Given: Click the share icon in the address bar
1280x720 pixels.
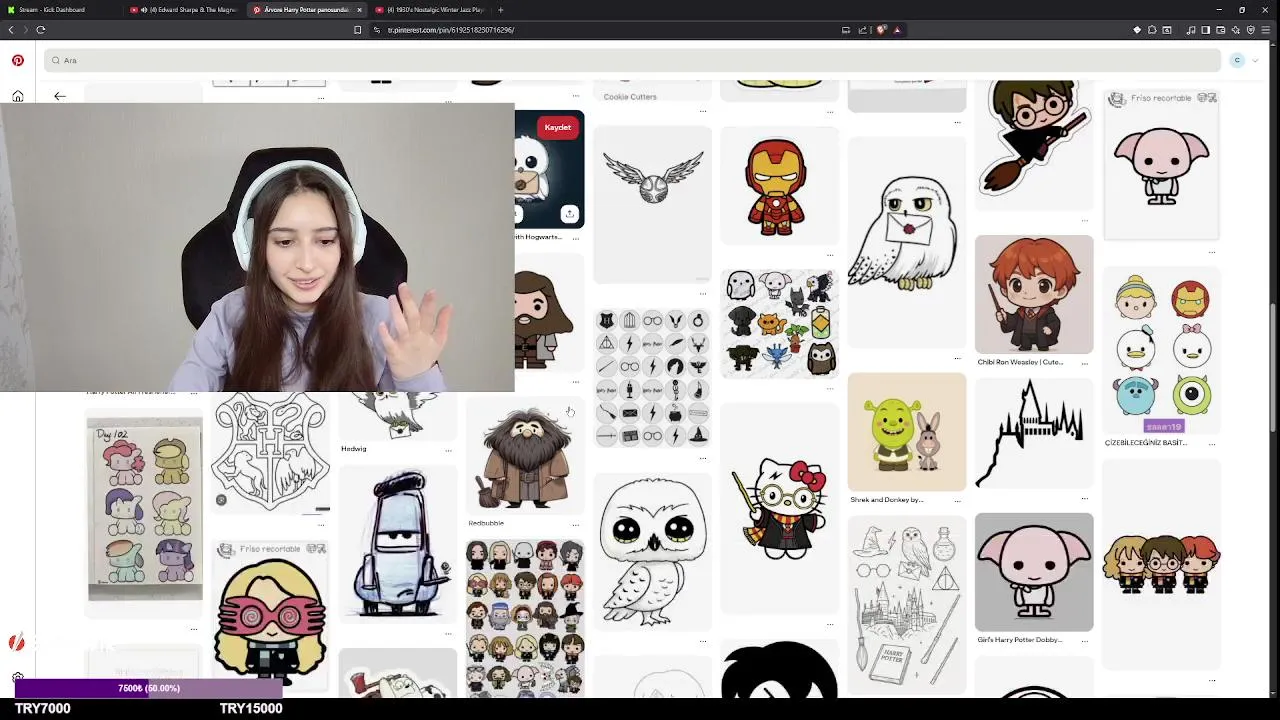Looking at the screenshot, I should pyautogui.click(x=864, y=30).
